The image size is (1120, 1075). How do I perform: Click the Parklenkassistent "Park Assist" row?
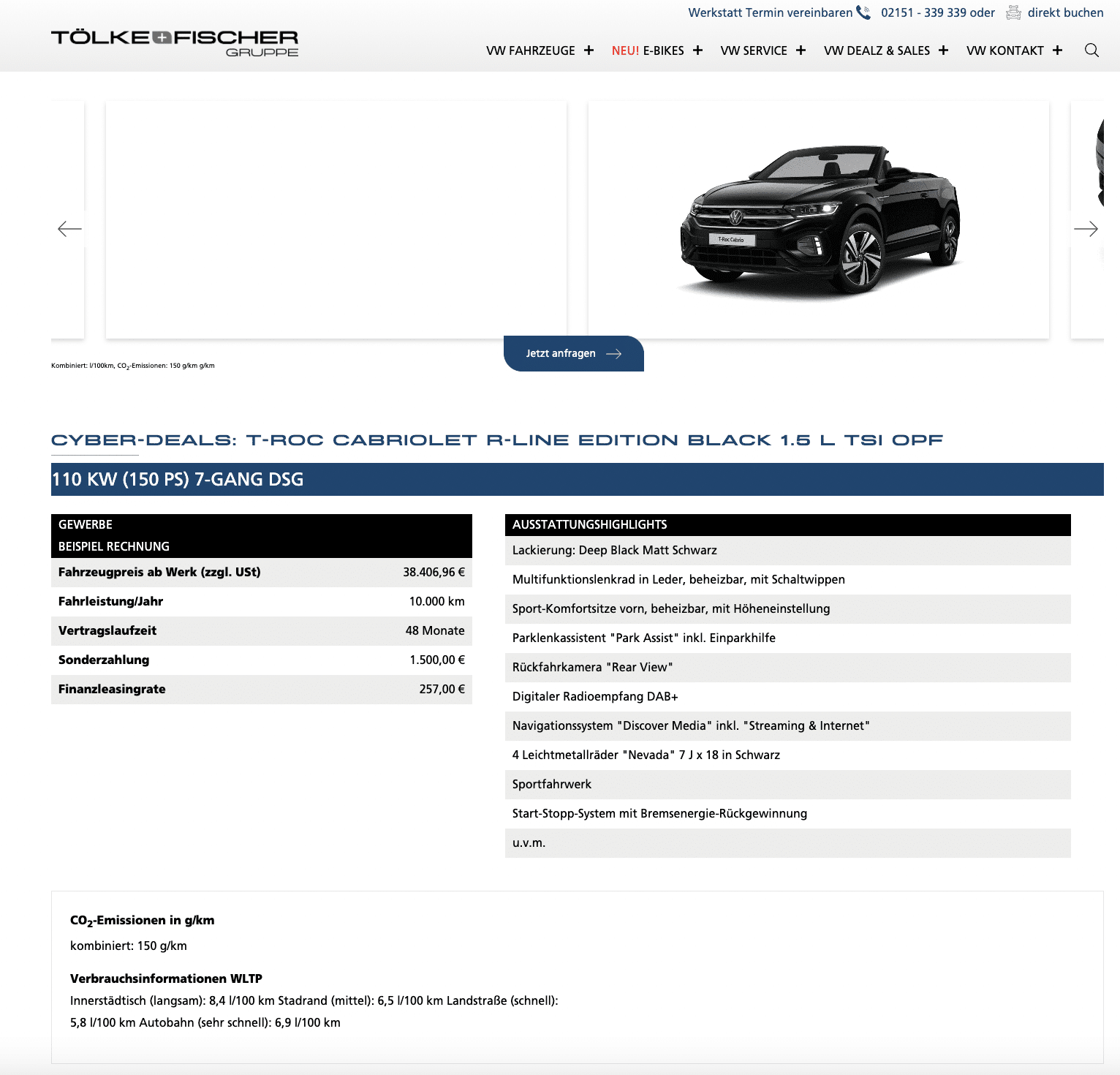tap(788, 638)
